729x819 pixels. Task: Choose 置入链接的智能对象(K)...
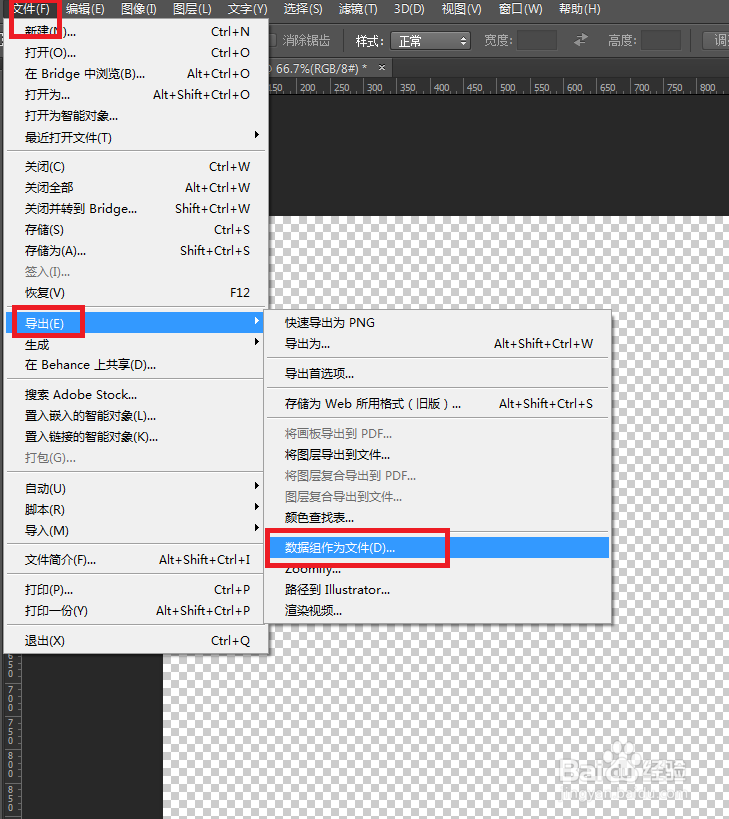136,437
